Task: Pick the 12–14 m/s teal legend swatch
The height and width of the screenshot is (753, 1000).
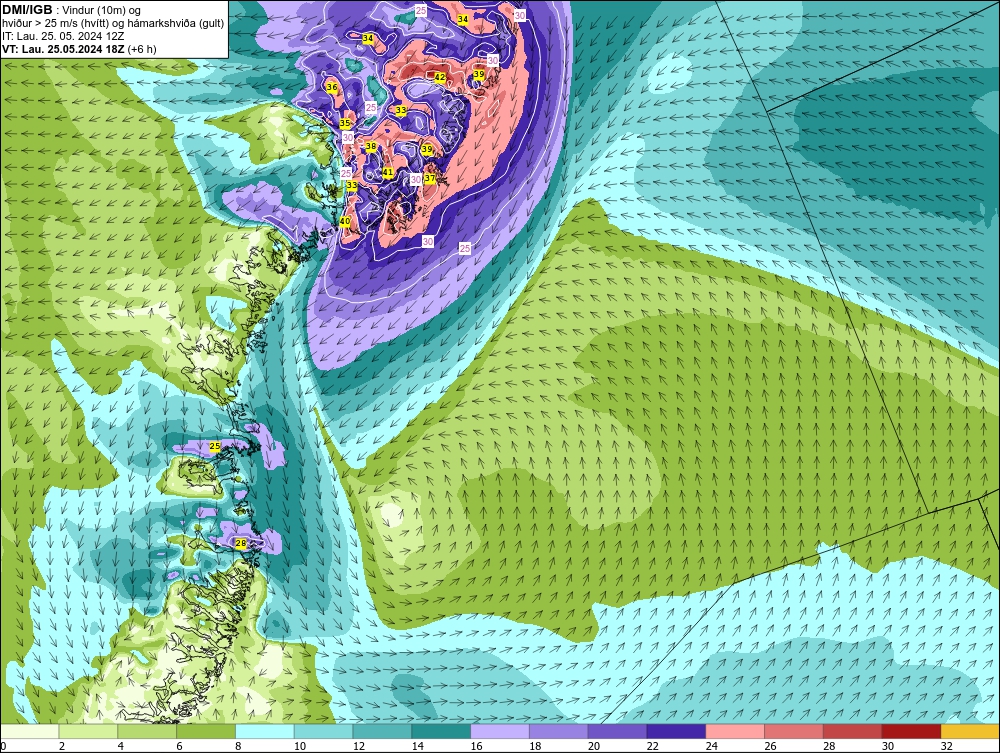Action: tap(382, 731)
